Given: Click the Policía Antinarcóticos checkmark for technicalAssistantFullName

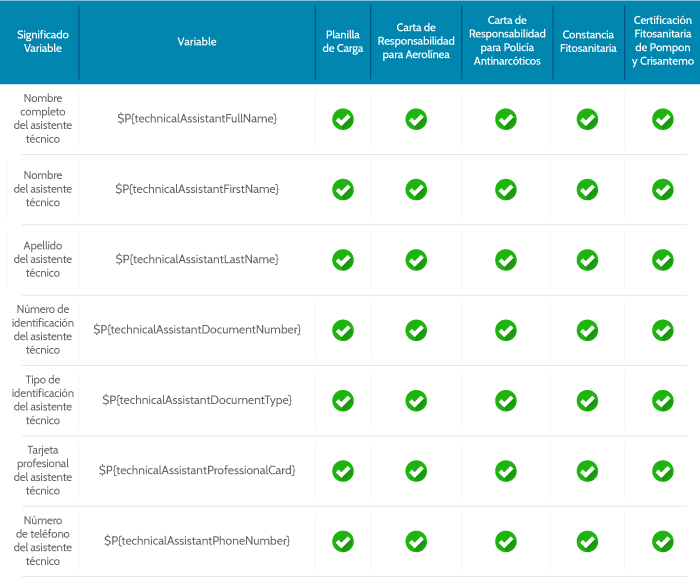Looking at the screenshot, I should [506, 119].
